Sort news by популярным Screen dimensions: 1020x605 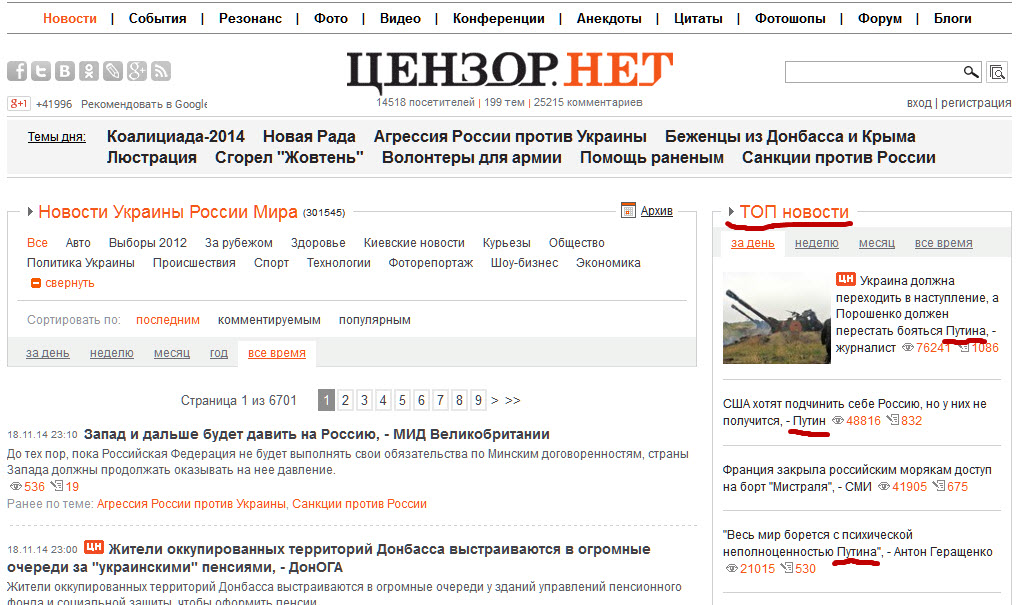(x=375, y=320)
